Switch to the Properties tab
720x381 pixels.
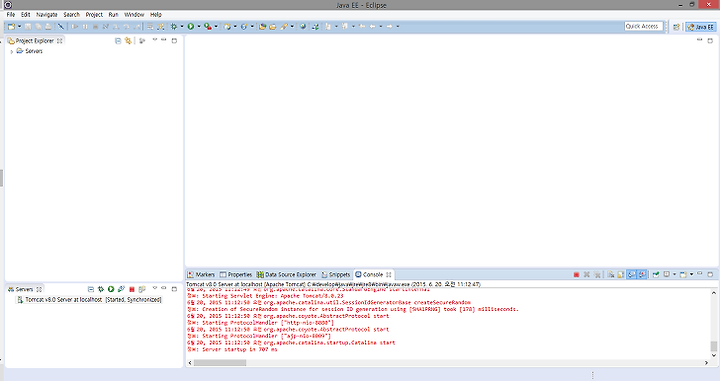[236, 275]
